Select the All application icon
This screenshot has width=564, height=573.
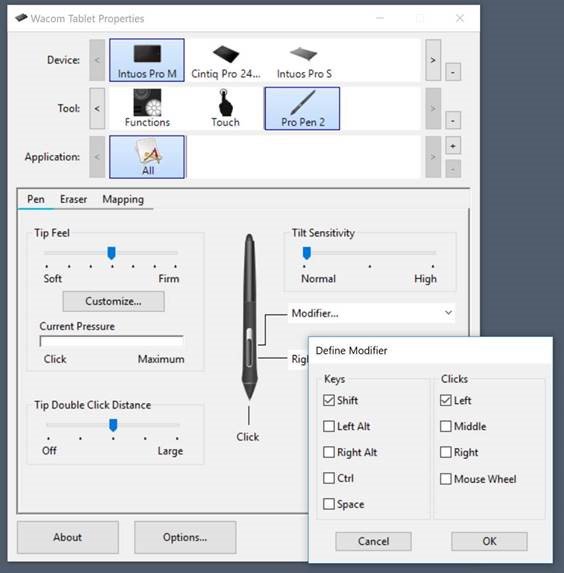pos(147,157)
